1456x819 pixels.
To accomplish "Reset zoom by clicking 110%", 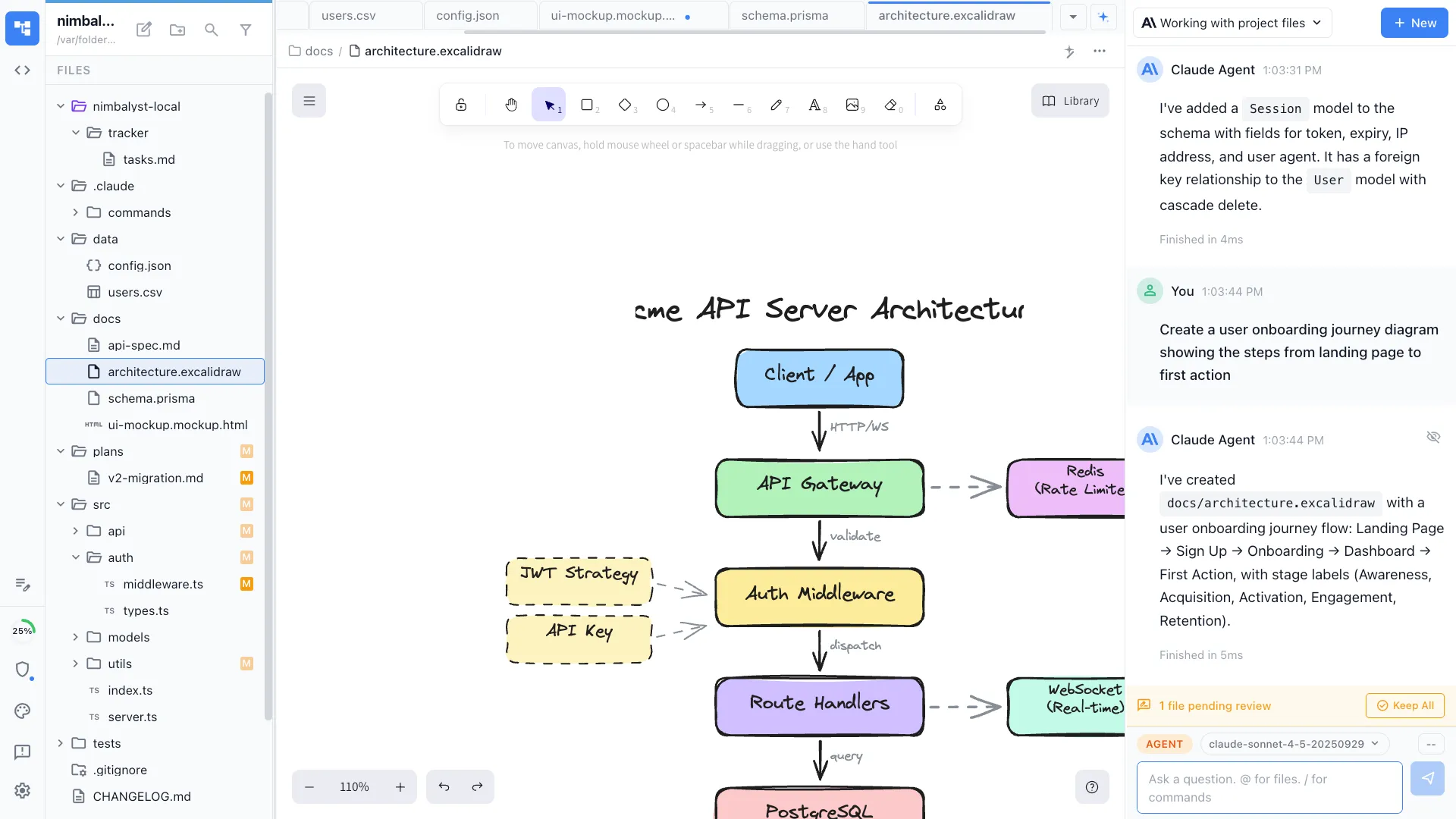I will pos(354,786).
